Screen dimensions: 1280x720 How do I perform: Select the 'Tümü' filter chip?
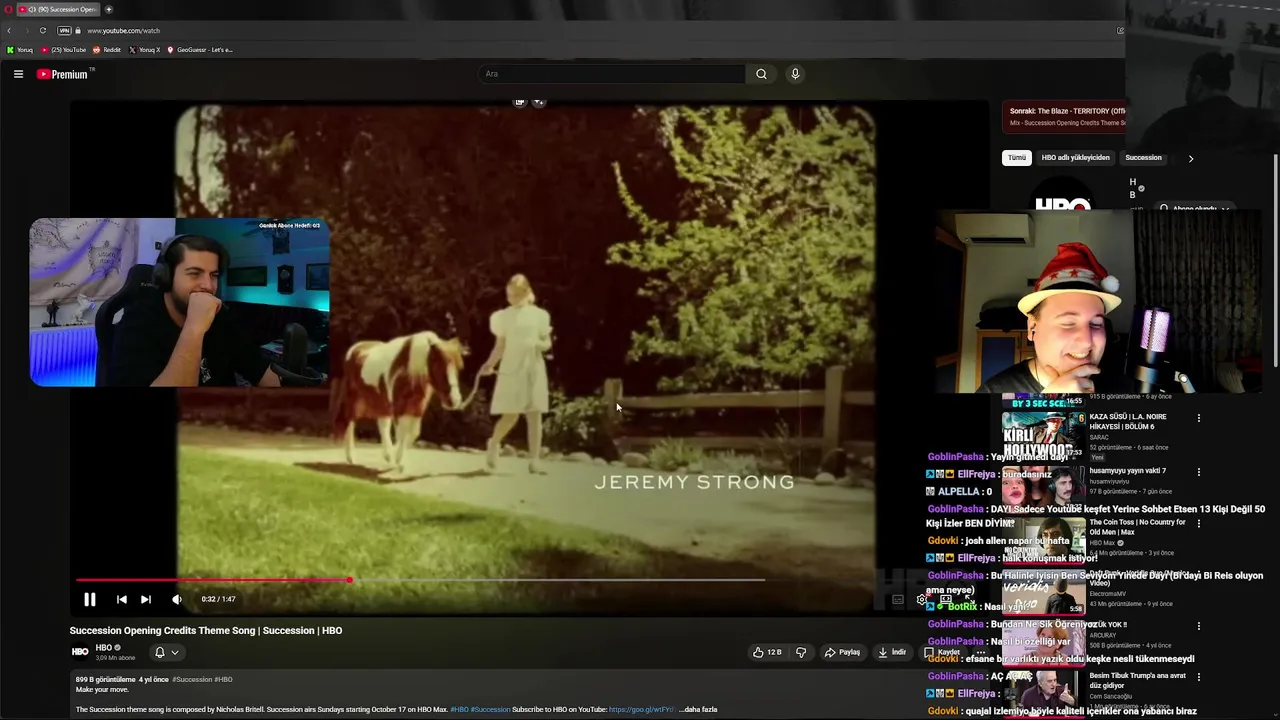coord(1017,158)
